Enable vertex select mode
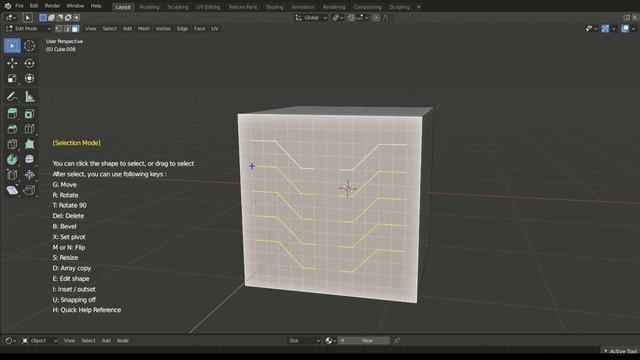Viewport: 640px width, 360px height. [59, 29]
